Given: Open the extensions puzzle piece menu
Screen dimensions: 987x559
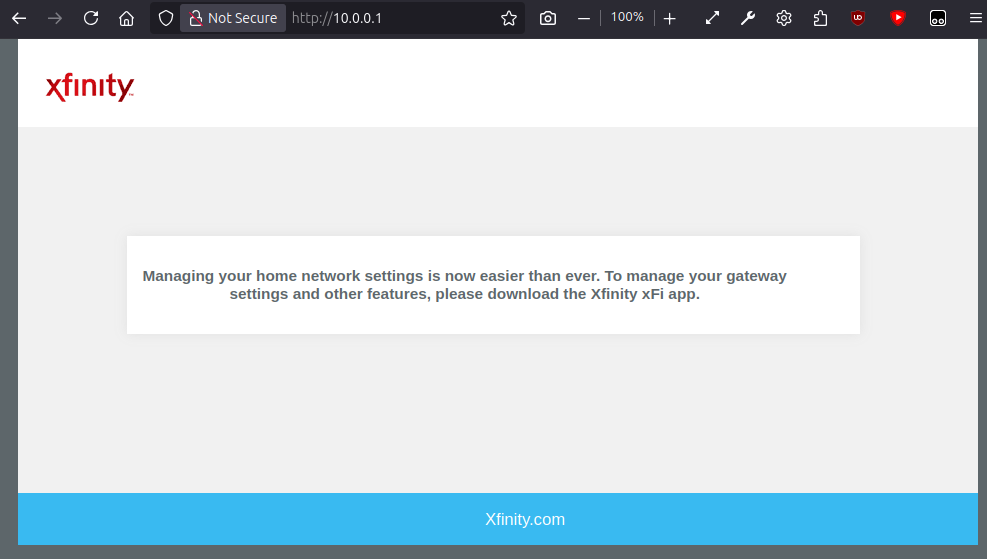Looking at the screenshot, I should pyautogui.click(x=820, y=18).
